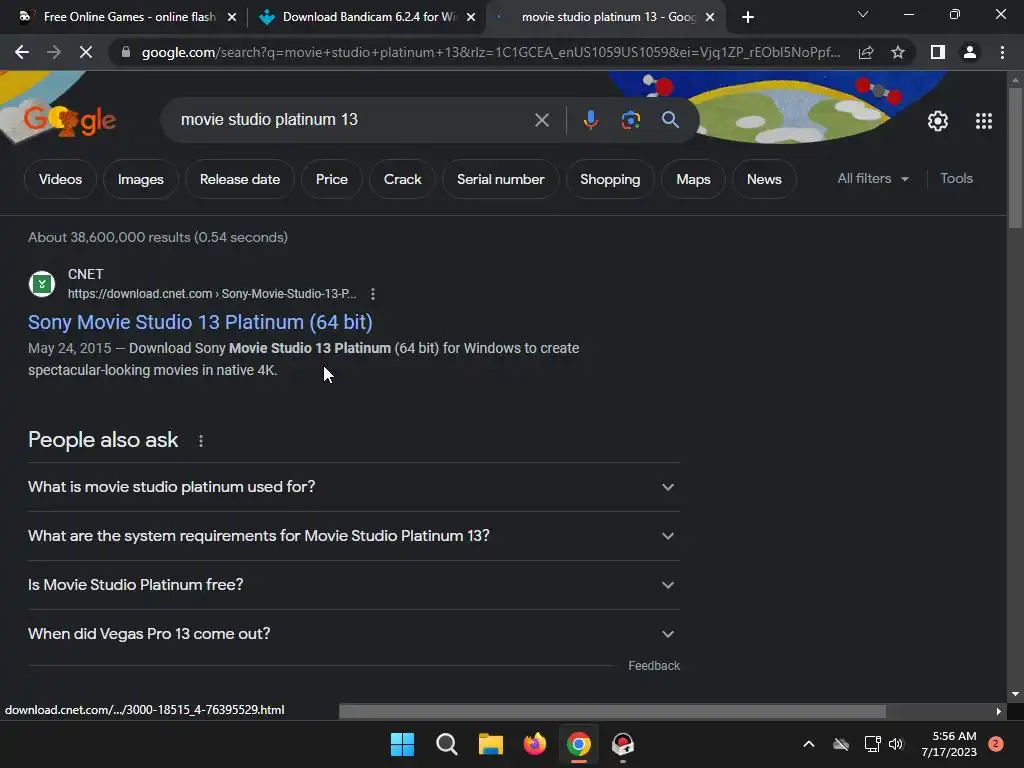Click the Google search magnifier button

point(670,120)
